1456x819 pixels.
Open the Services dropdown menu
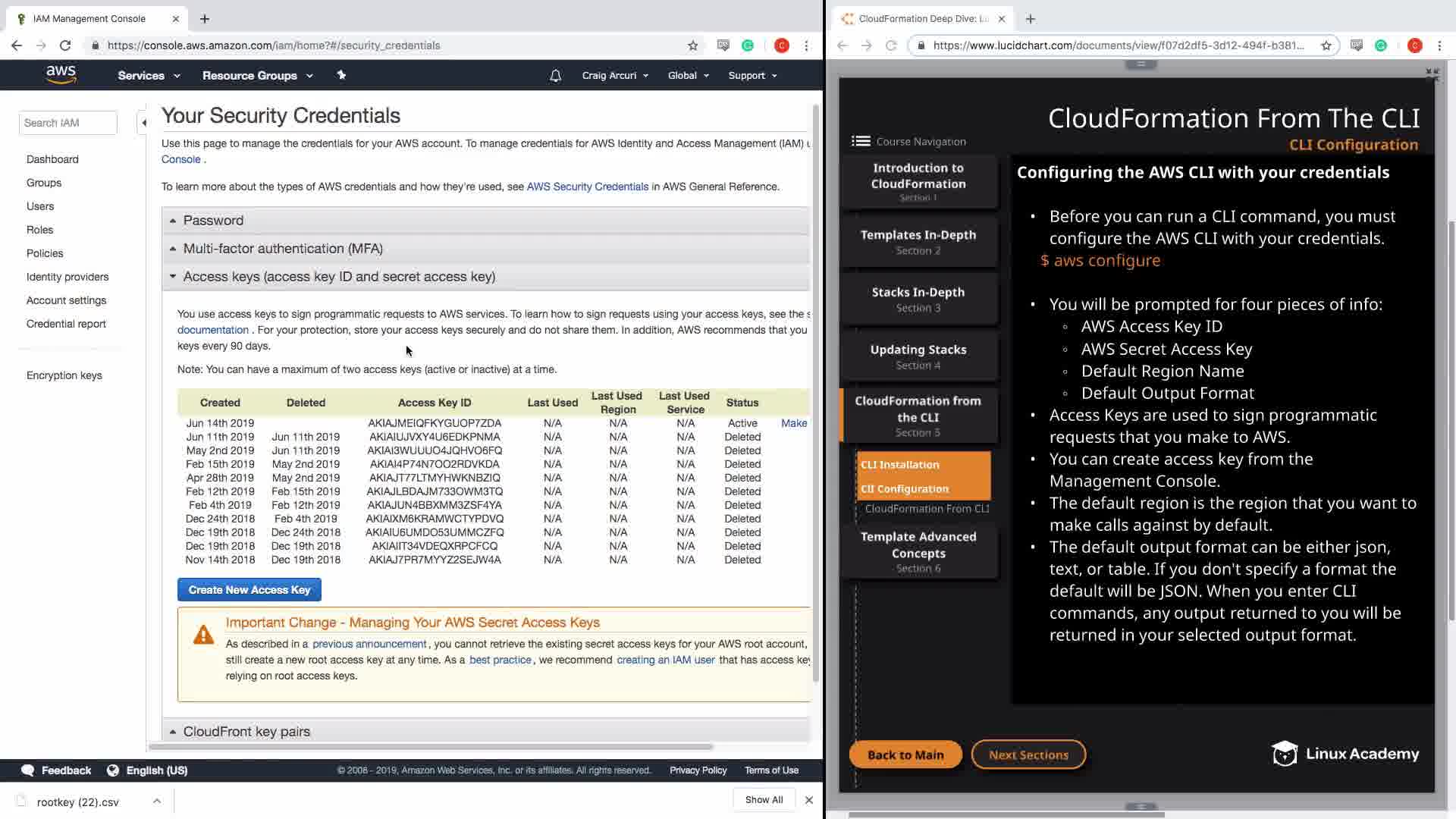(x=149, y=76)
